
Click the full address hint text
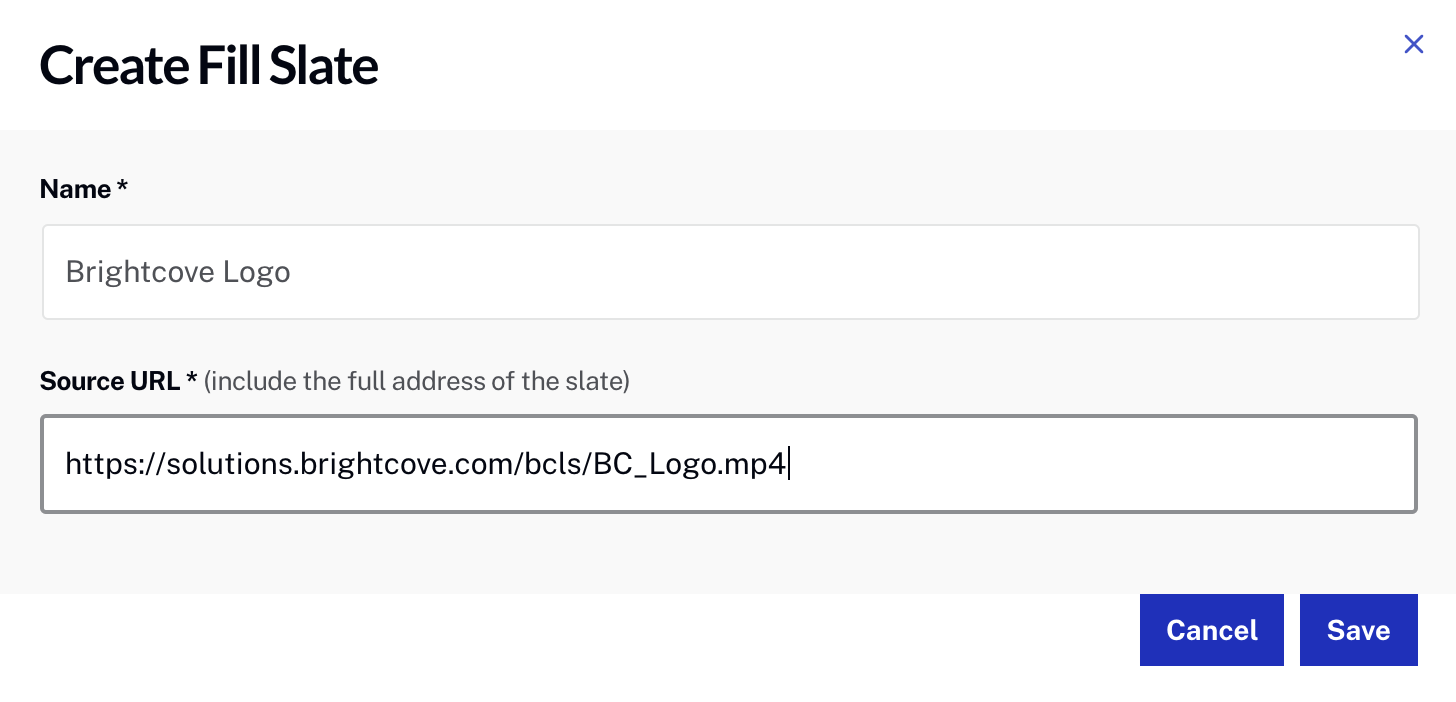point(416,381)
